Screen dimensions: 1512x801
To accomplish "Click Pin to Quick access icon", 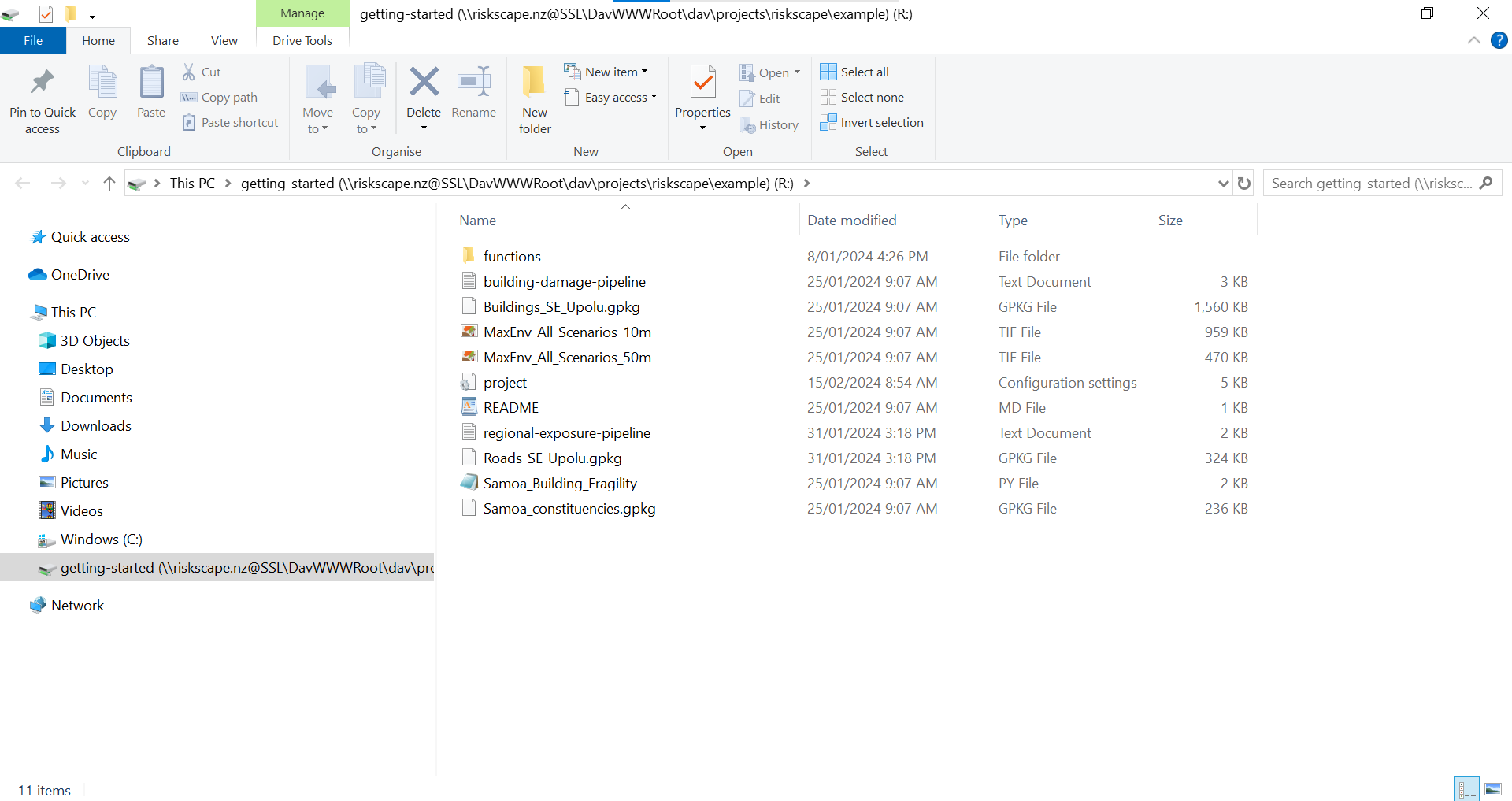I will (43, 83).
